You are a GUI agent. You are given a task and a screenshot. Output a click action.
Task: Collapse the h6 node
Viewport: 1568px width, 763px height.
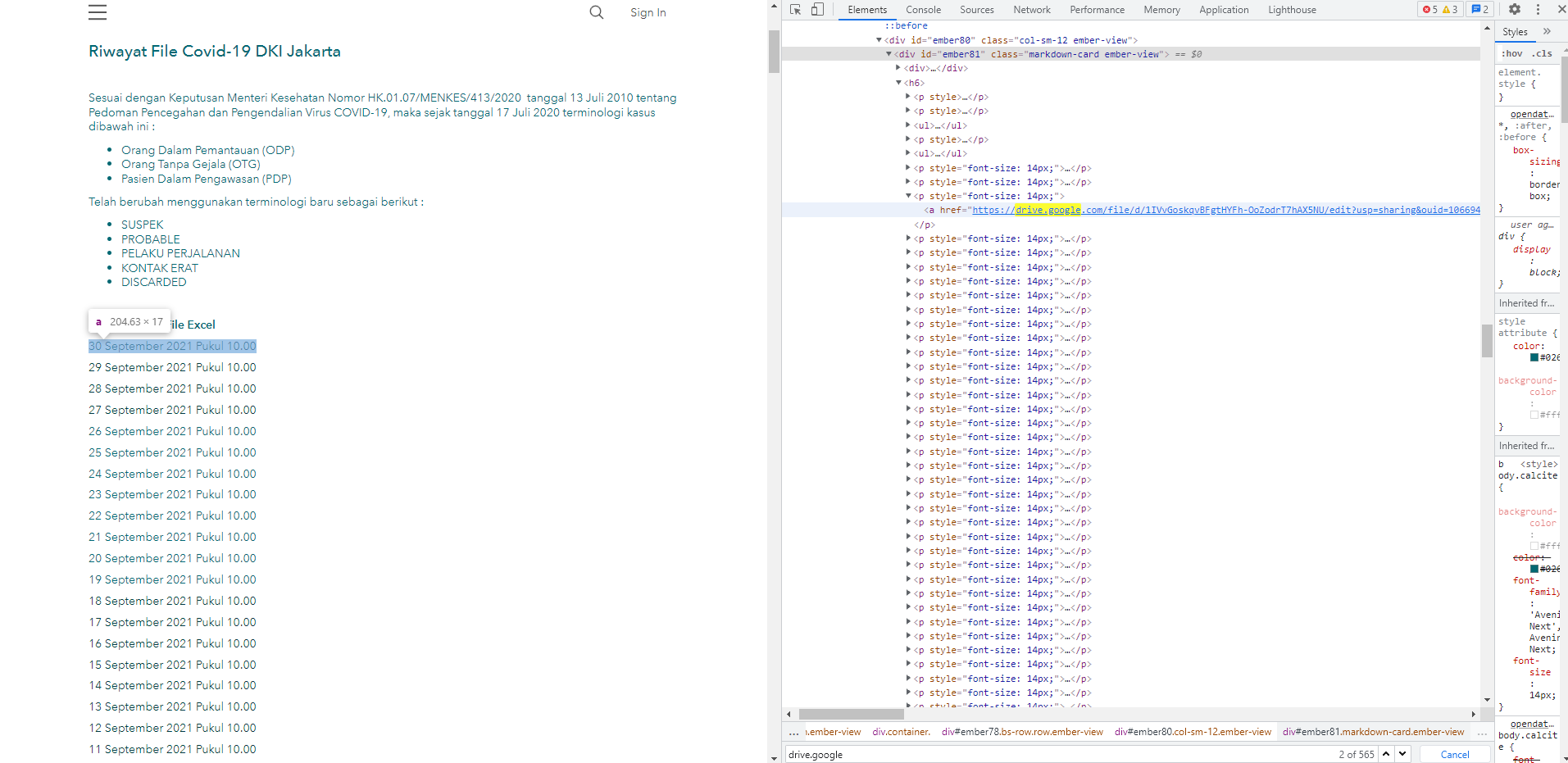pos(898,83)
